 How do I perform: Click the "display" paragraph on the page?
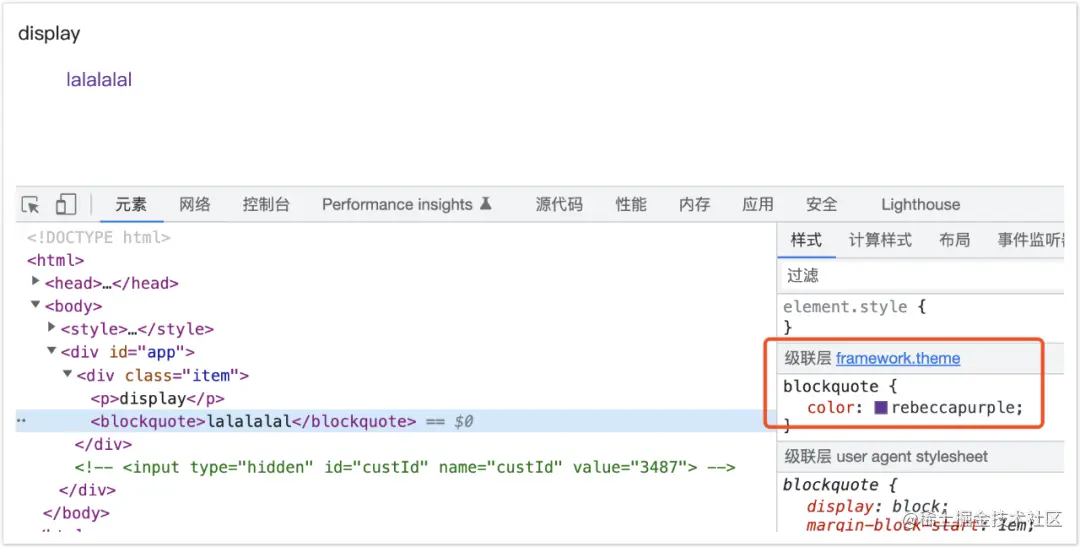click(49, 33)
